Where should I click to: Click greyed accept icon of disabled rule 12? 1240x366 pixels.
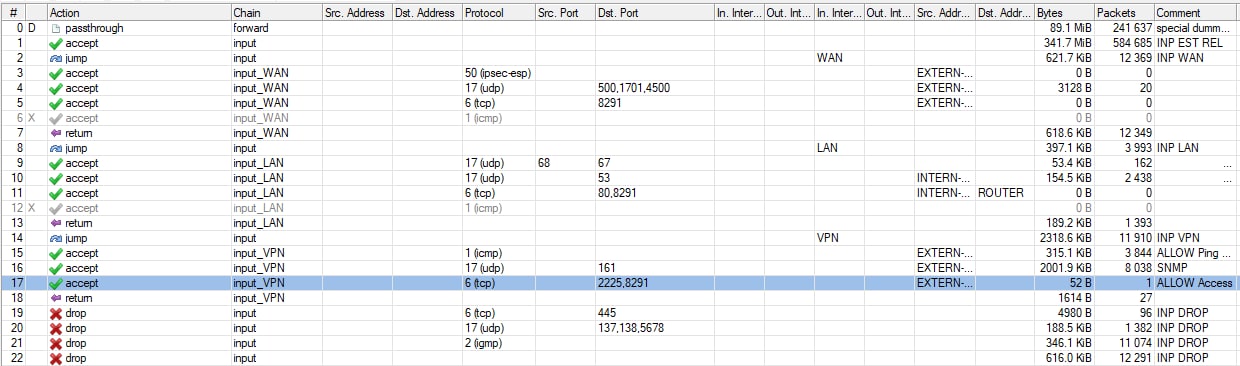click(55, 208)
